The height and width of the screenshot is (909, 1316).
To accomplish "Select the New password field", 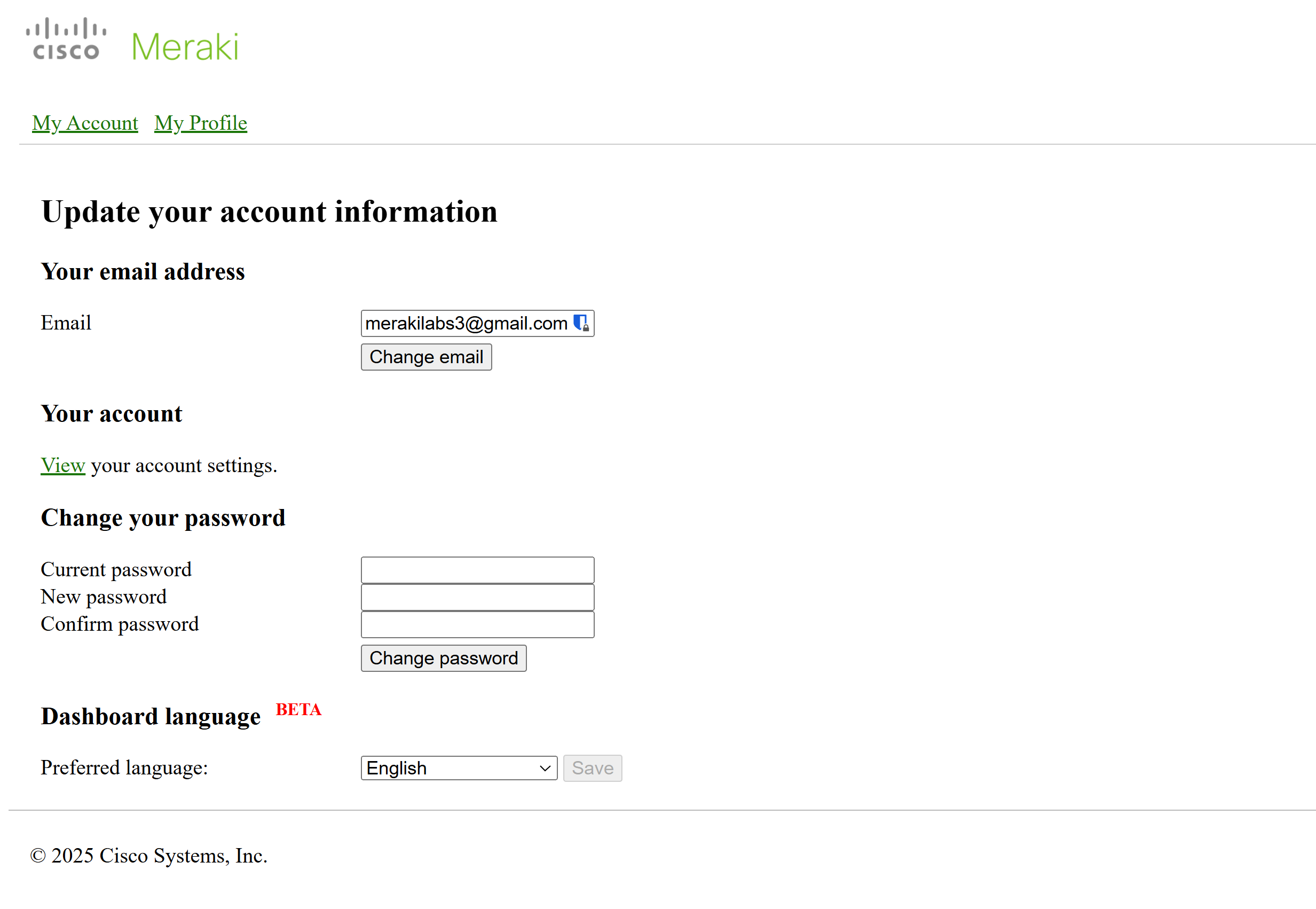I will [x=477, y=598].
